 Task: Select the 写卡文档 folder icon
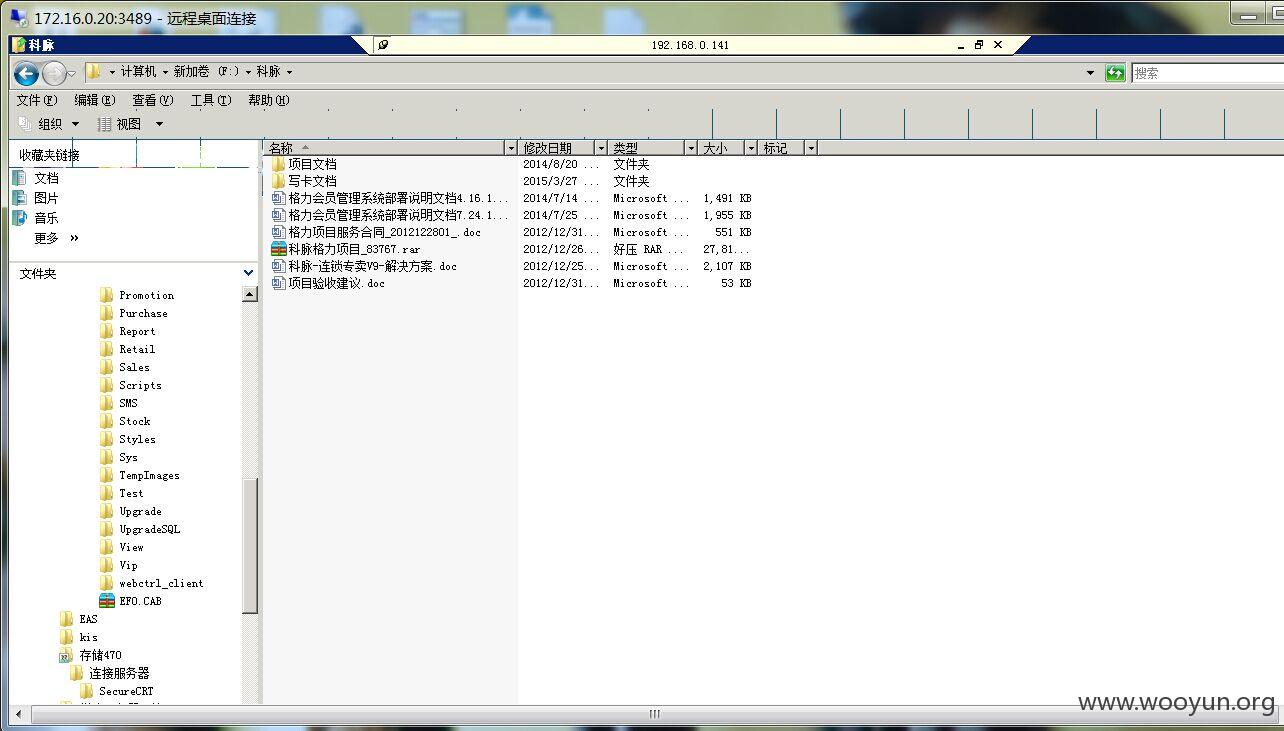tap(279, 181)
